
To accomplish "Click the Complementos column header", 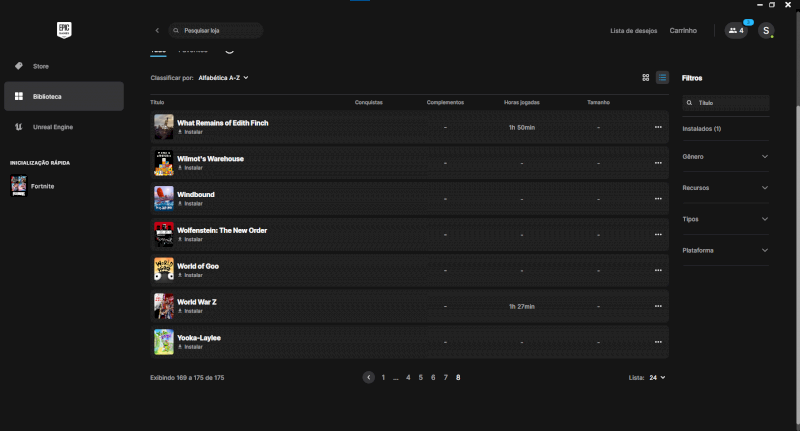I will click(445, 103).
